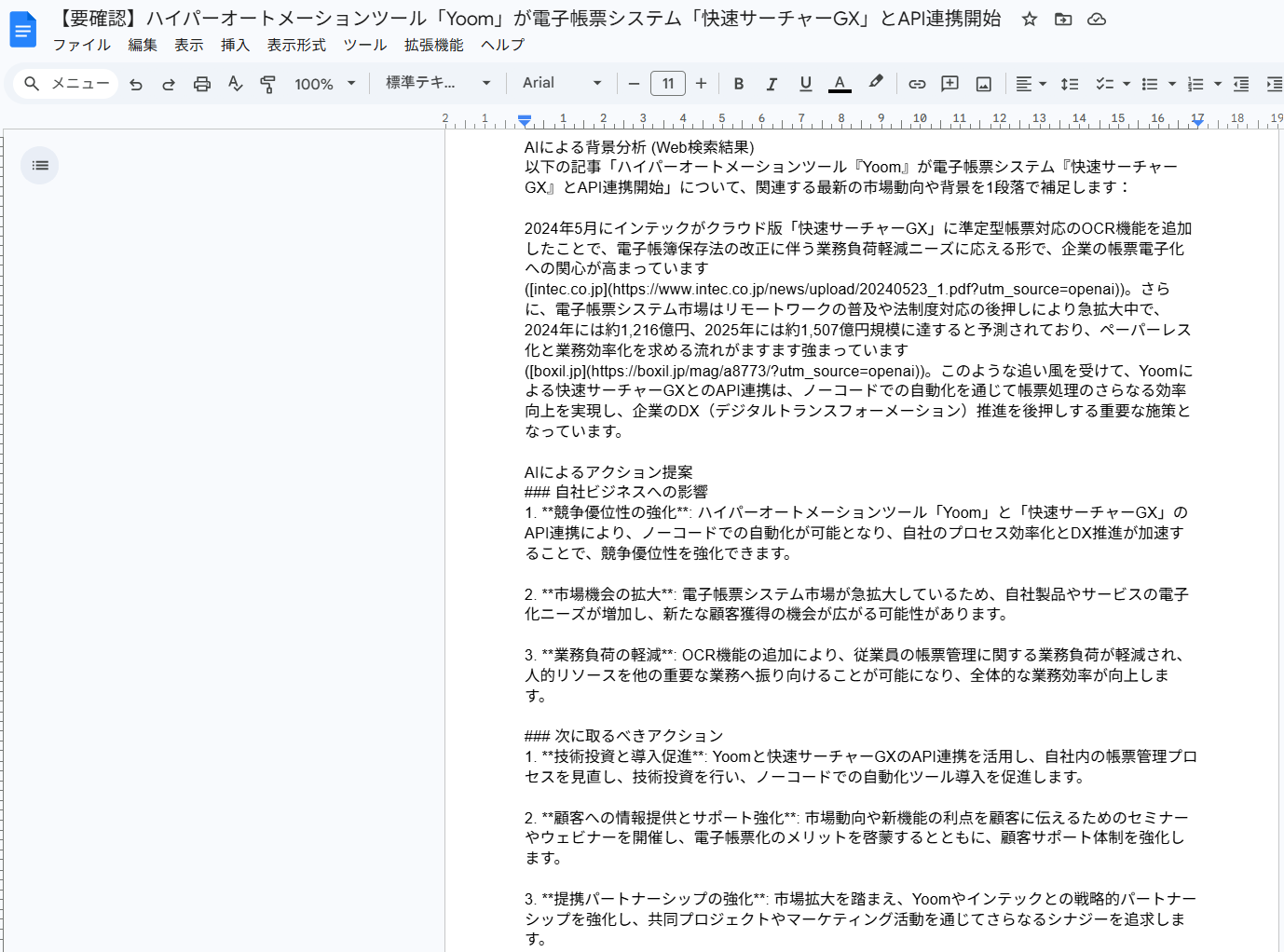Print the document
The height and width of the screenshot is (952, 1284).
202,84
